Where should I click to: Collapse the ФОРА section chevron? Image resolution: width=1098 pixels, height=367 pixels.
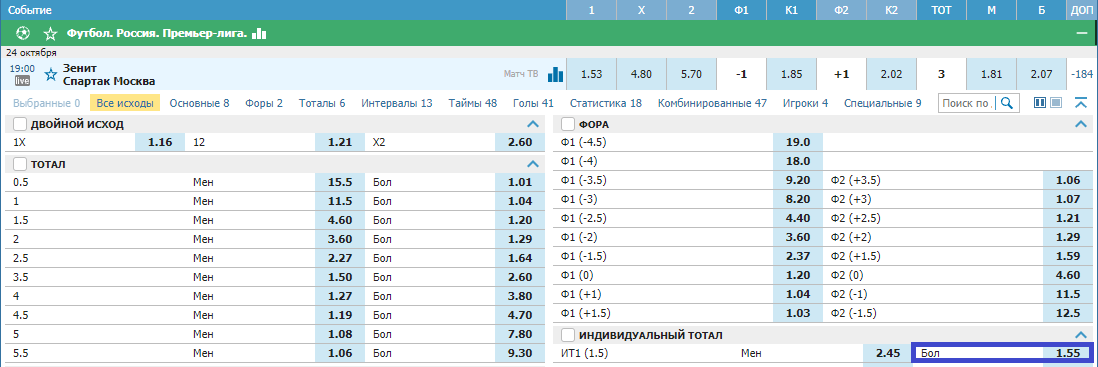pos(1081,125)
